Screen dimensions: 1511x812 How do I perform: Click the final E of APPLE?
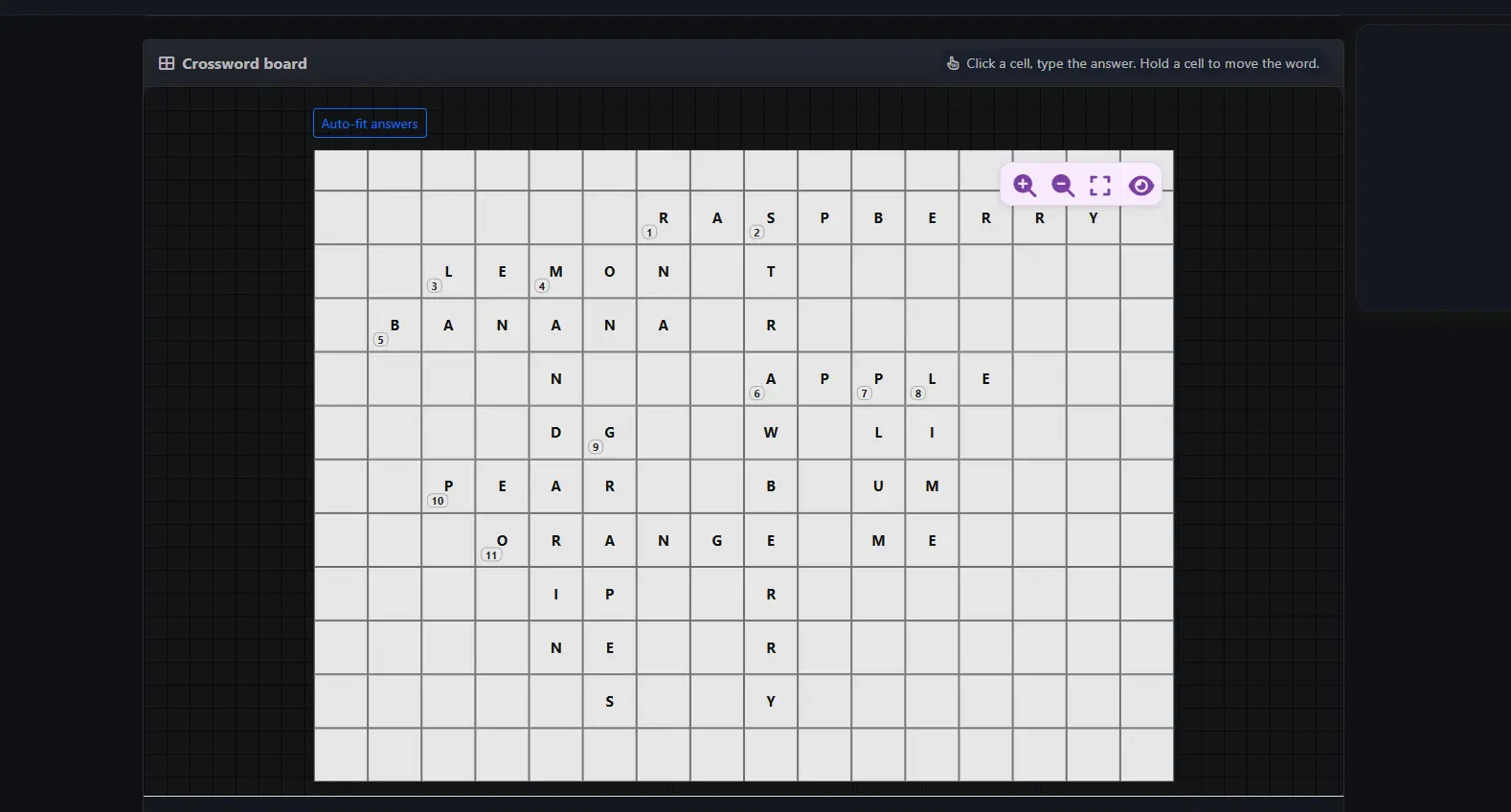pyautogui.click(x=985, y=378)
